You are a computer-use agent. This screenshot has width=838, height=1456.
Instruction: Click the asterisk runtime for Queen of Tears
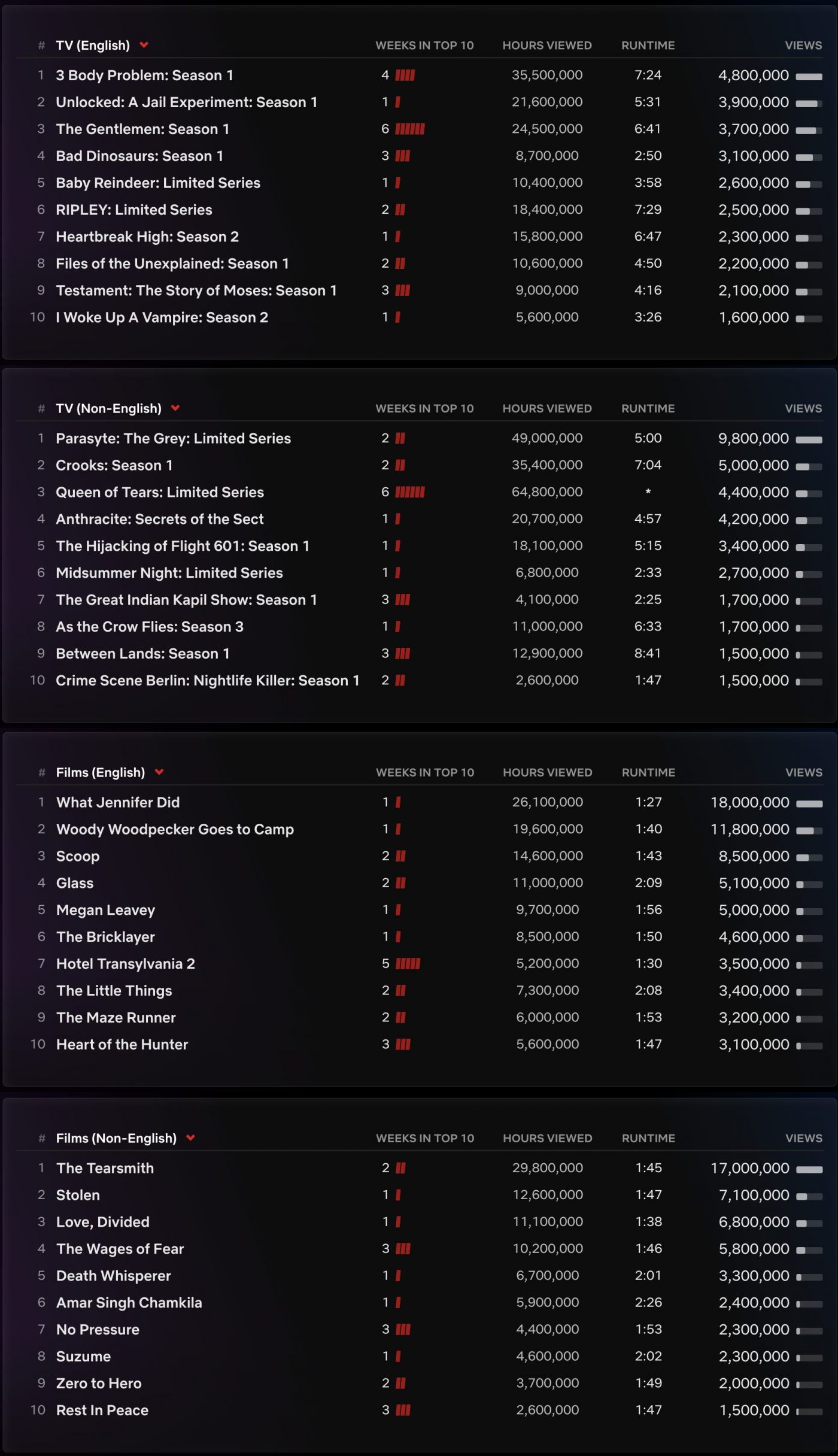(x=648, y=492)
